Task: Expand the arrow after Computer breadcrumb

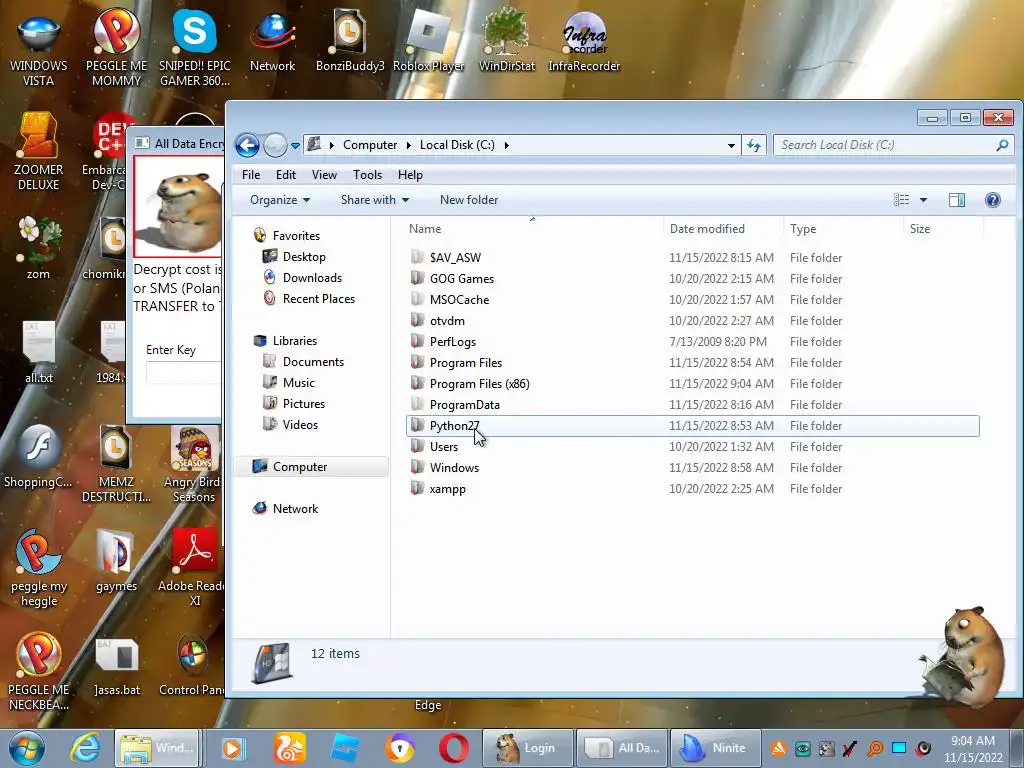Action: (x=408, y=145)
